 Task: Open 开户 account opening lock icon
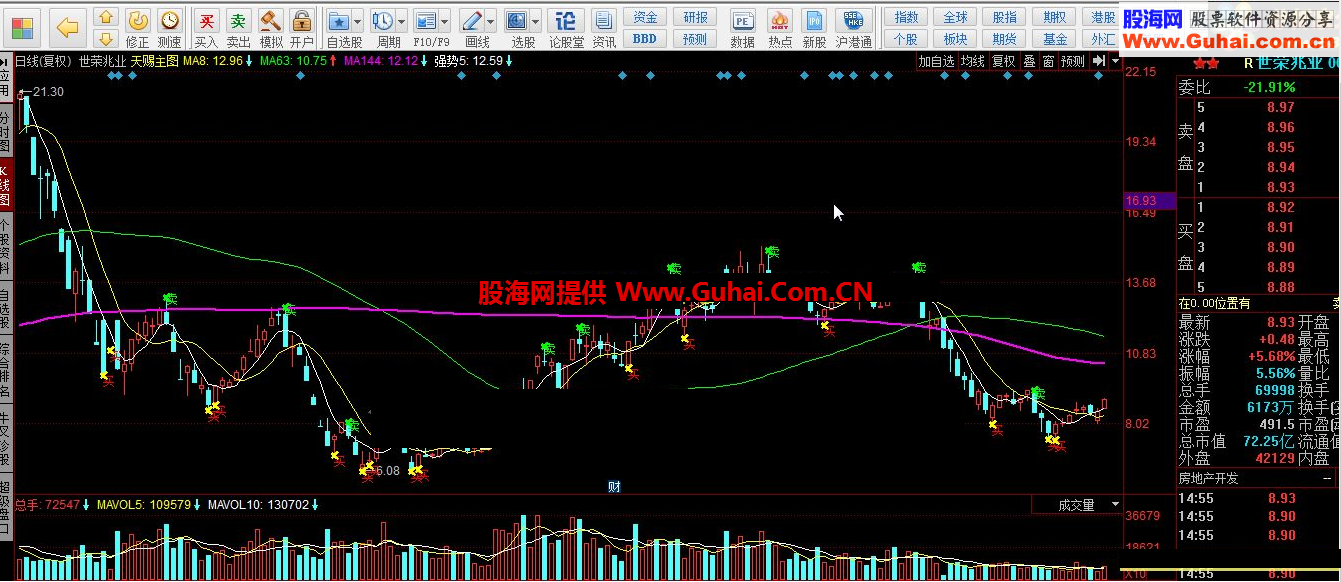(301, 29)
